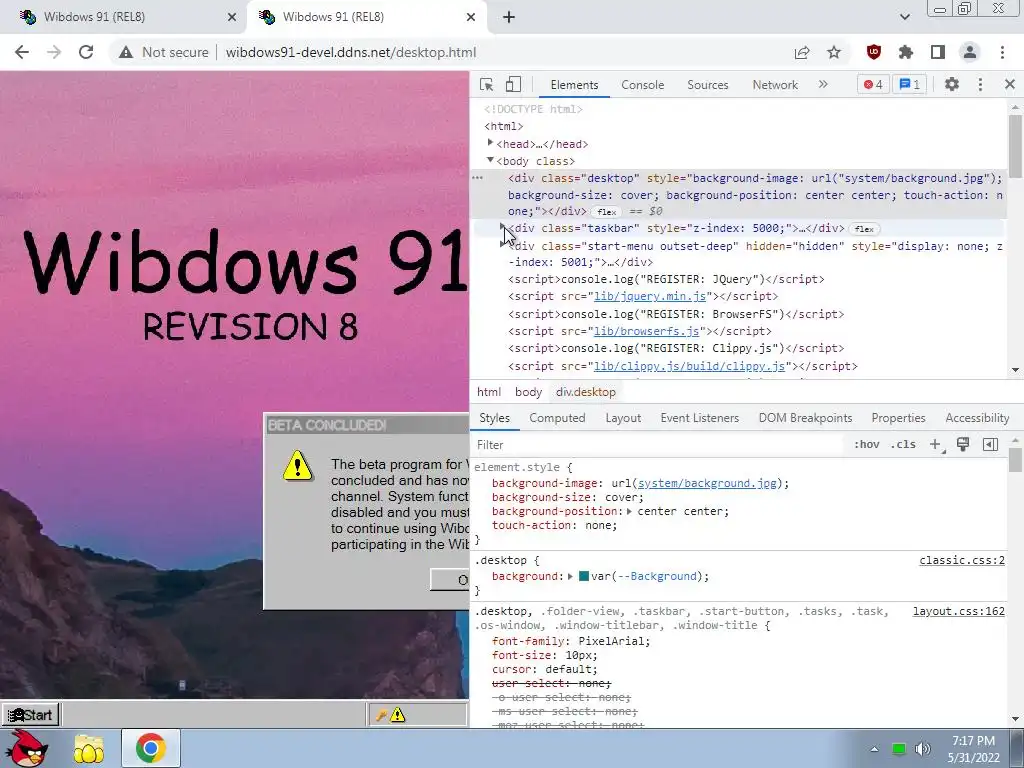Open the Properties tab
This screenshot has width=1024, height=768.
pyautogui.click(x=898, y=418)
